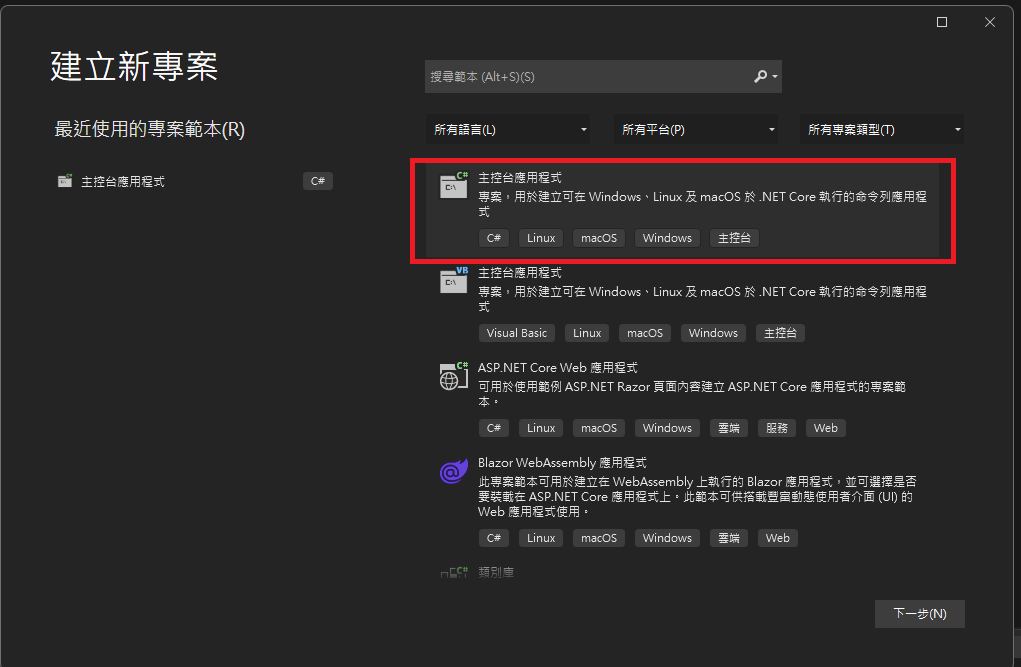Click the Visual Basic tag label
Screen dimensions: 1021x667
[x=517, y=333]
